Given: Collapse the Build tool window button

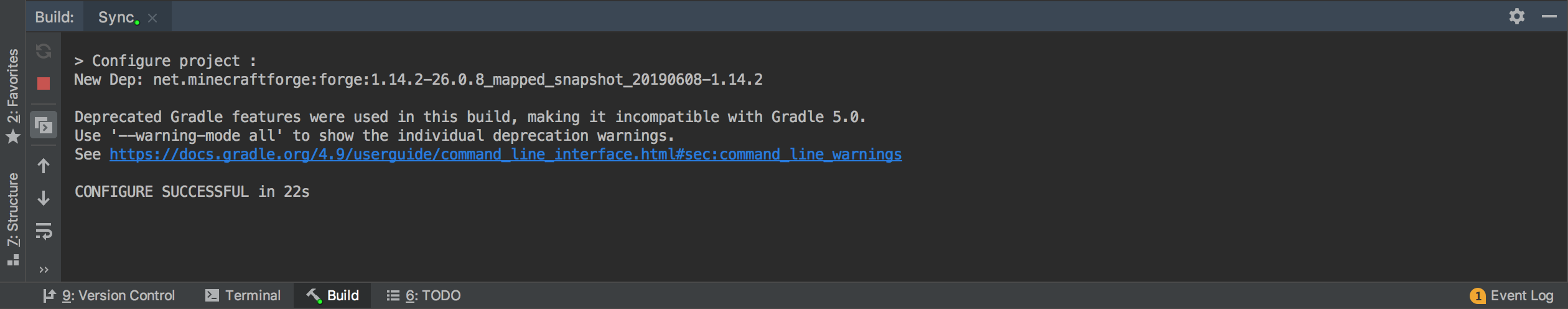Looking at the screenshot, I should click(x=333, y=296).
